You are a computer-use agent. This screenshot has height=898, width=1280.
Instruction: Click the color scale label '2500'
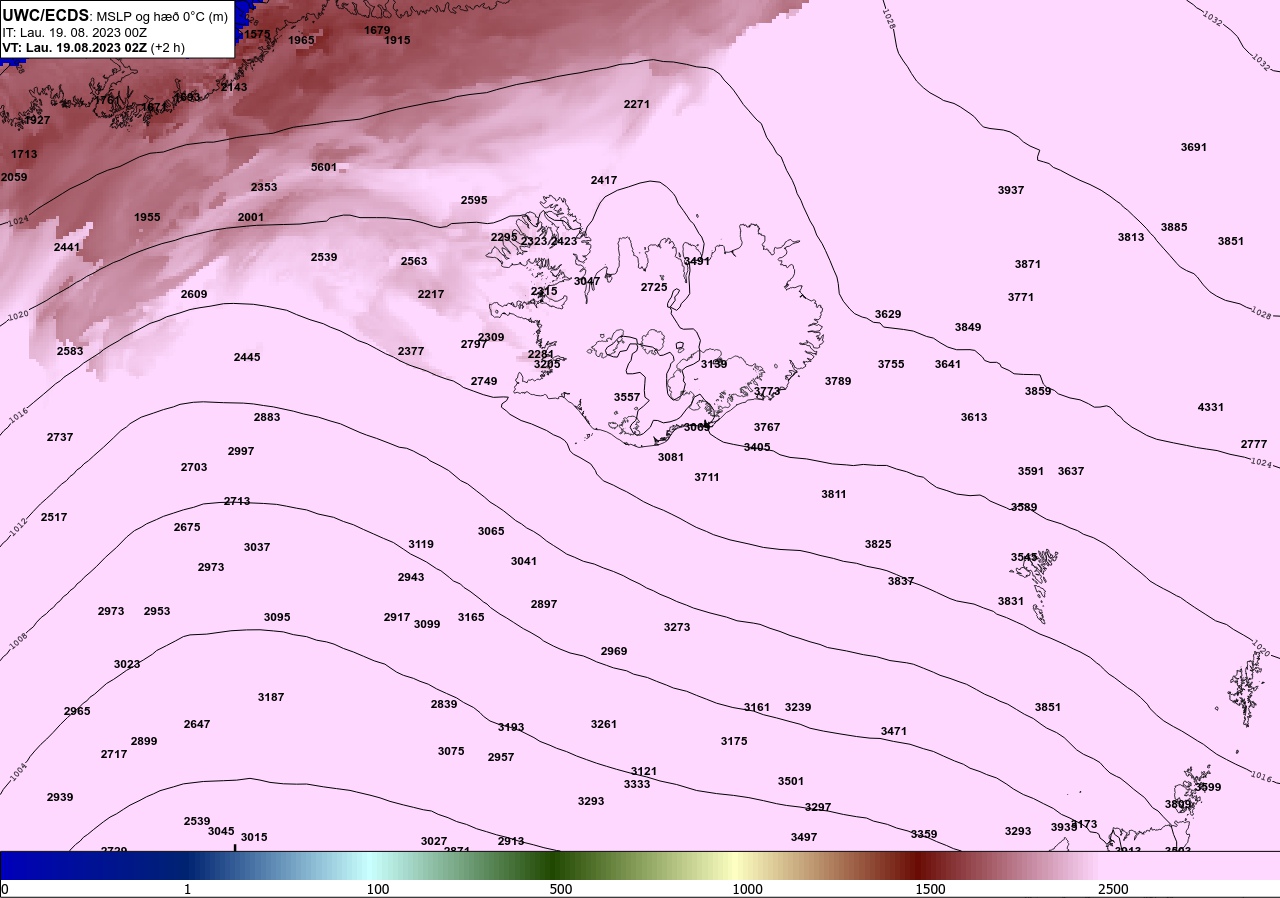pos(1113,889)
